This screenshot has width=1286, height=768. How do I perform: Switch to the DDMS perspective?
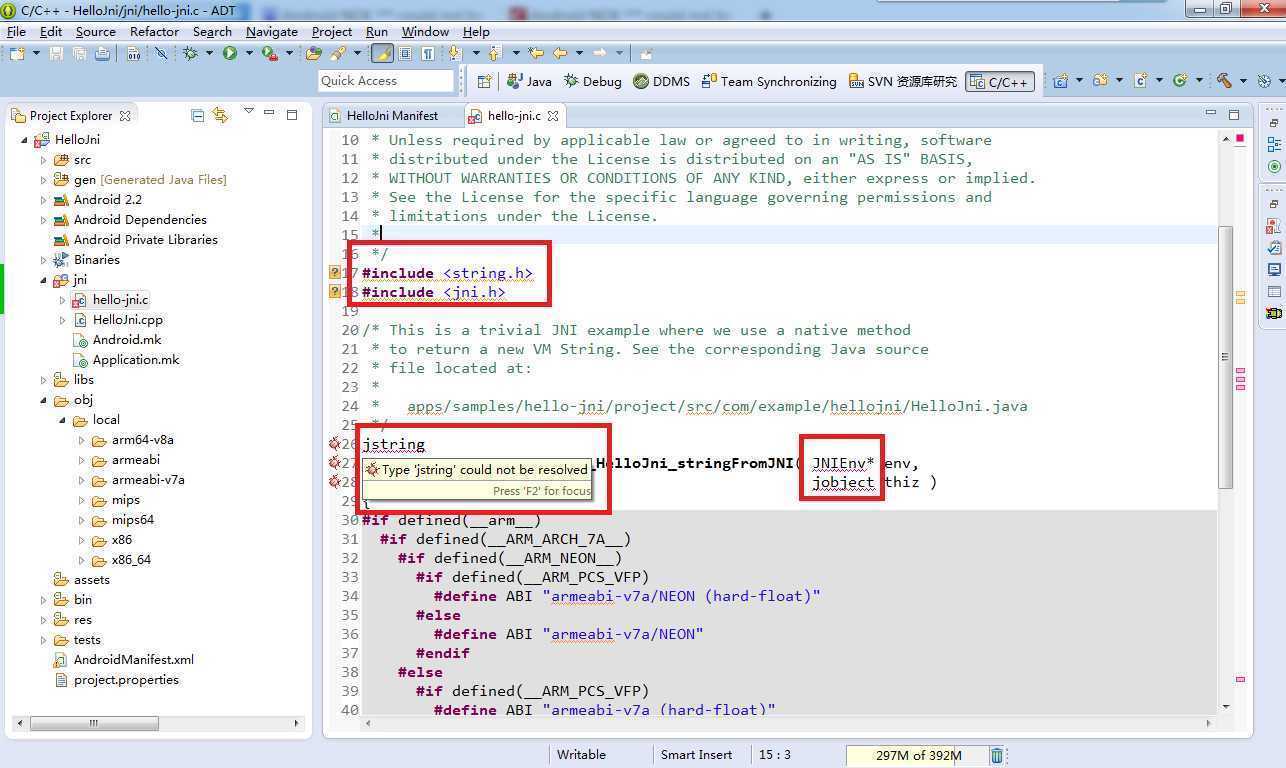click(x=661, y=81)
